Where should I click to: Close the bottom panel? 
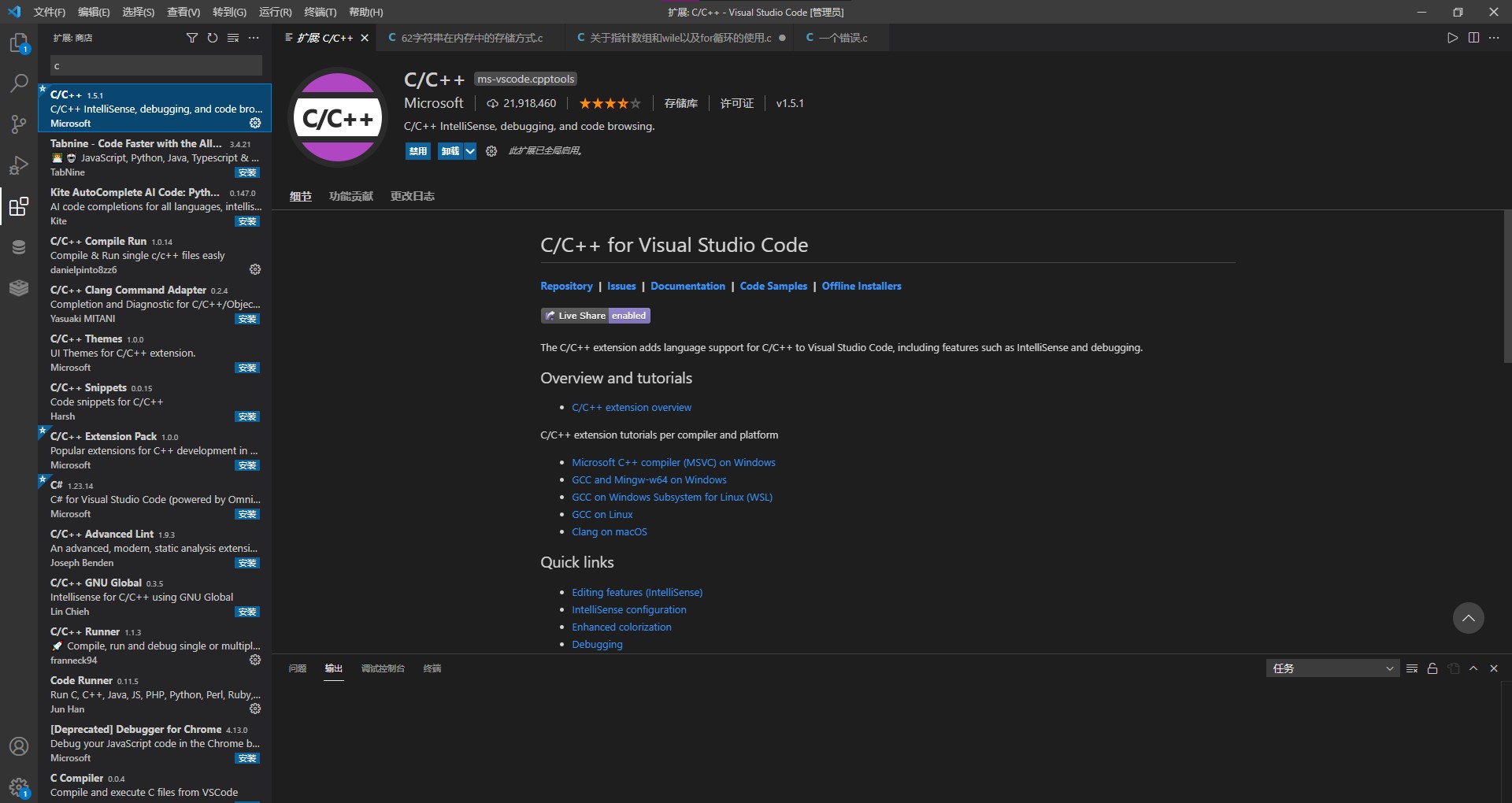(x=1494, y=668)
